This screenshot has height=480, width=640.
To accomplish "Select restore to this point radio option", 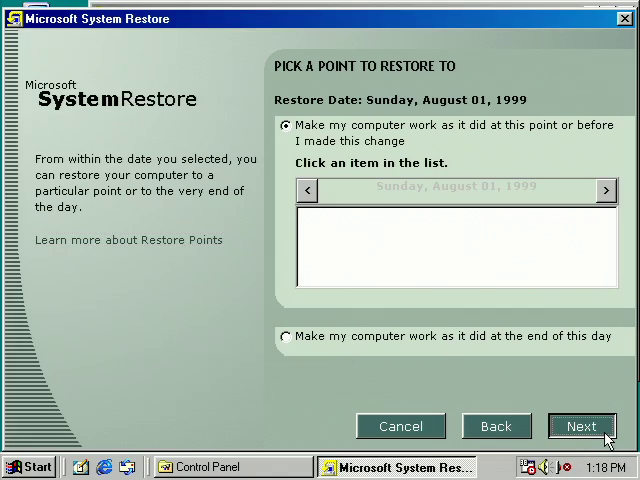I will [286, 126].
